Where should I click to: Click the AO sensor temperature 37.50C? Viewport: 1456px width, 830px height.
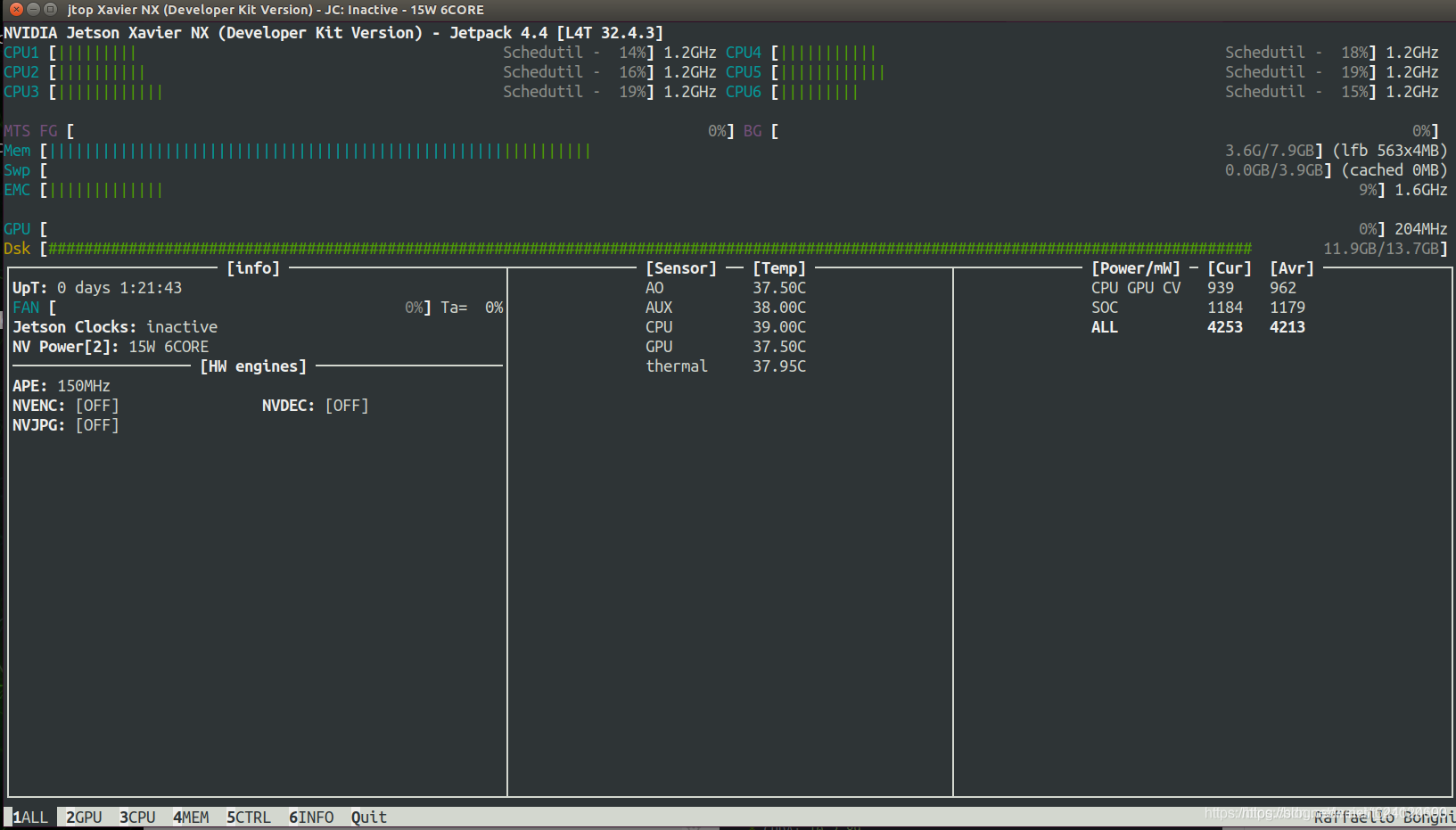pyautogui.click(x=779, y=288)
